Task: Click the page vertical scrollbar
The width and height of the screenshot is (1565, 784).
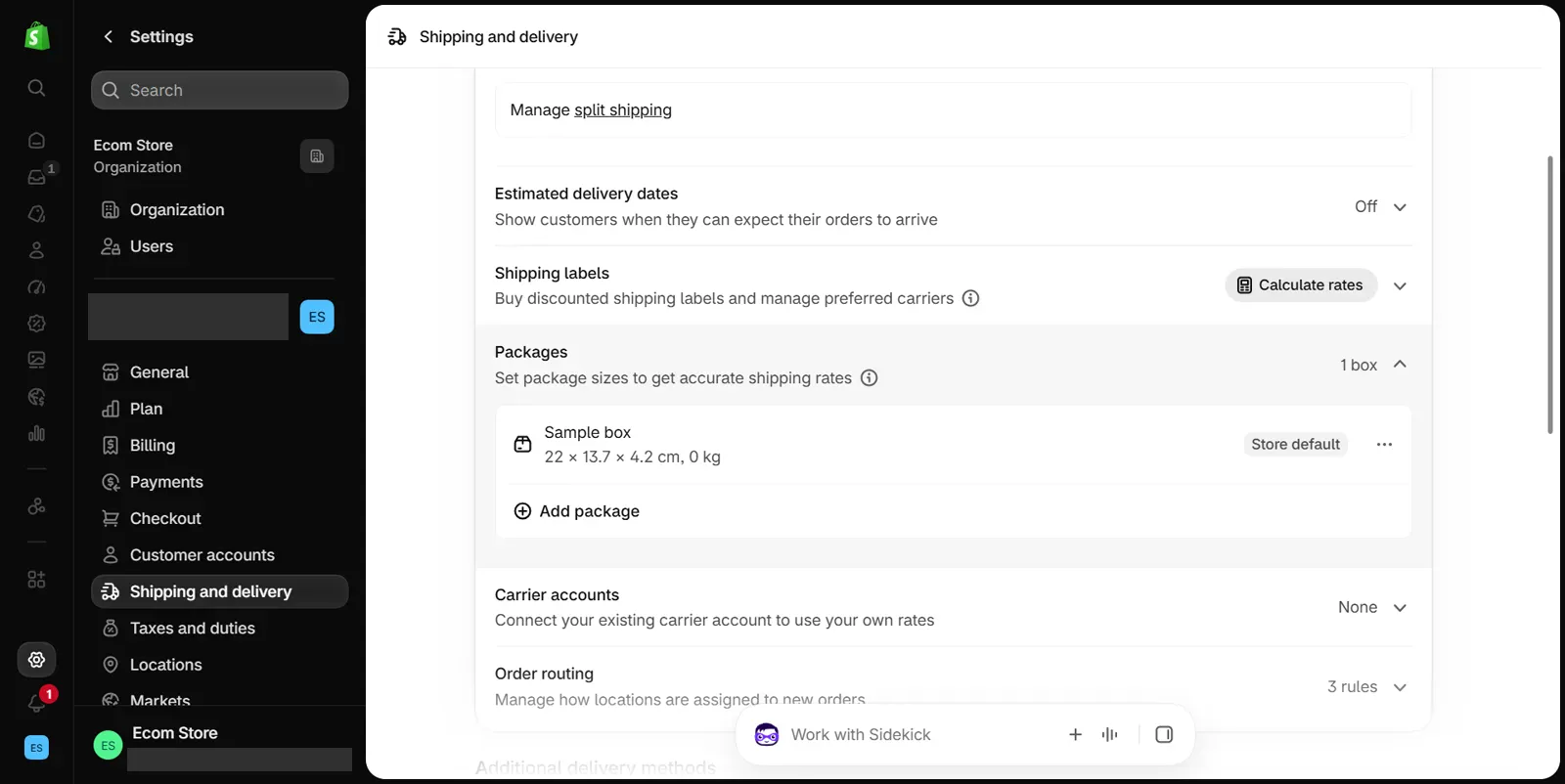Action: click(1549, 293)
